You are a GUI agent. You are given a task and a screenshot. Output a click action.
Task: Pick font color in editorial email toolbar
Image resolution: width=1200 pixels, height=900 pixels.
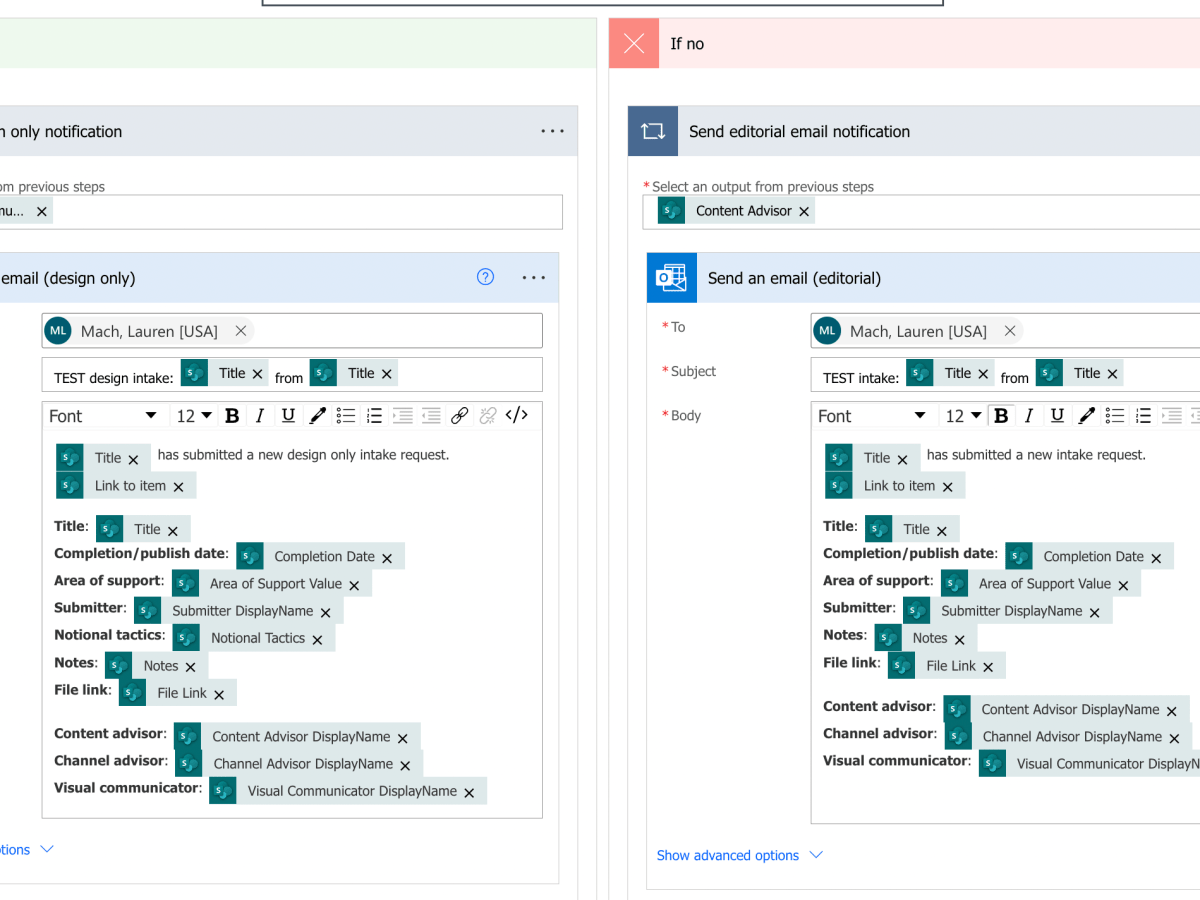pos(1087,416)
